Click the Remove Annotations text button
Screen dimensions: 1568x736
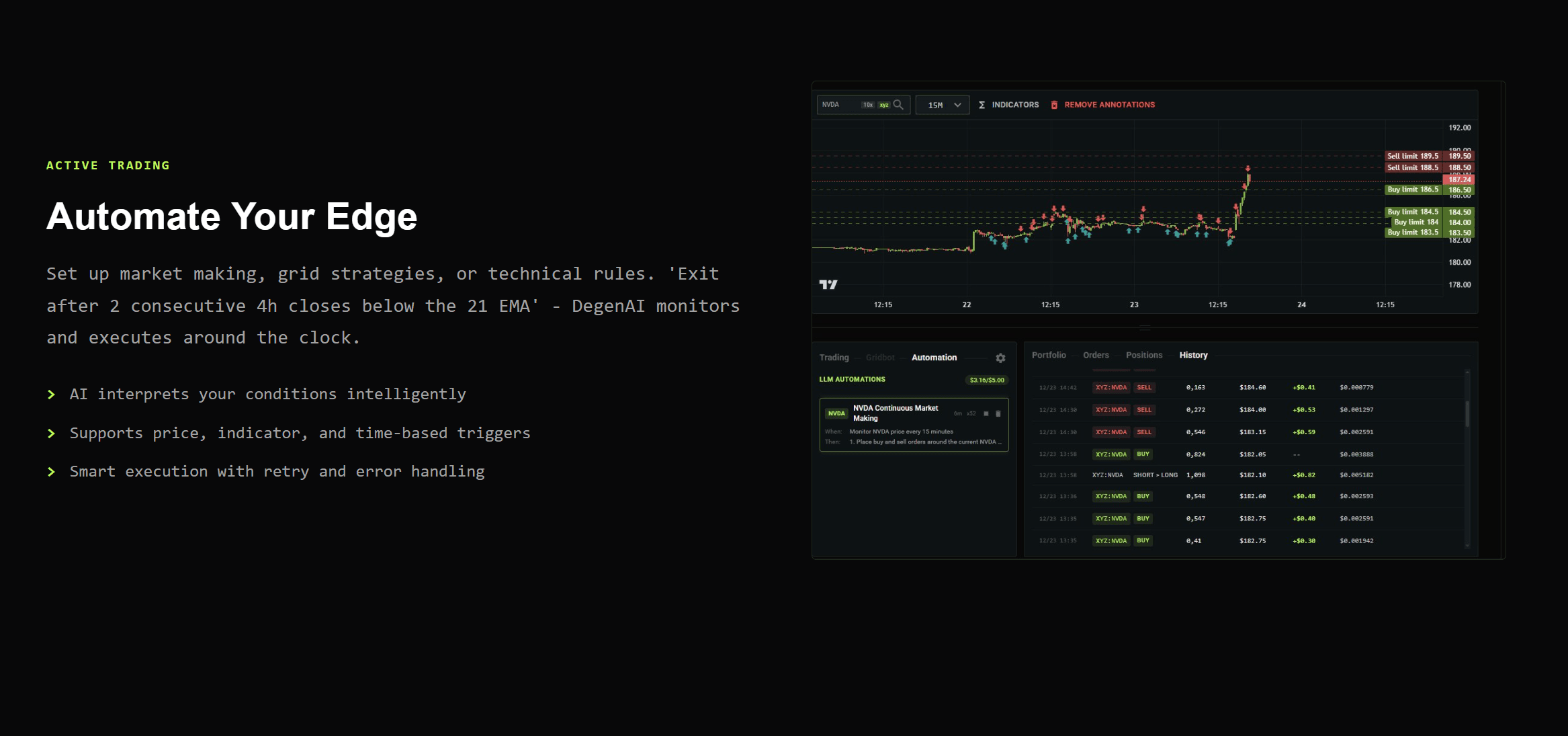point(1109,105)
